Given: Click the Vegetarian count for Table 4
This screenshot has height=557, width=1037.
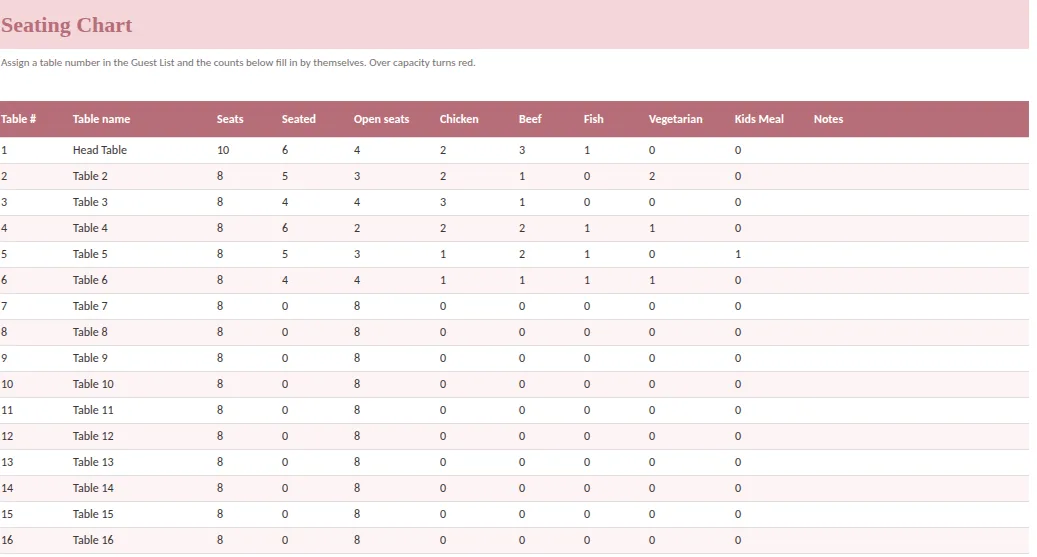Looking at the screenshot, I should pos(652,228).
